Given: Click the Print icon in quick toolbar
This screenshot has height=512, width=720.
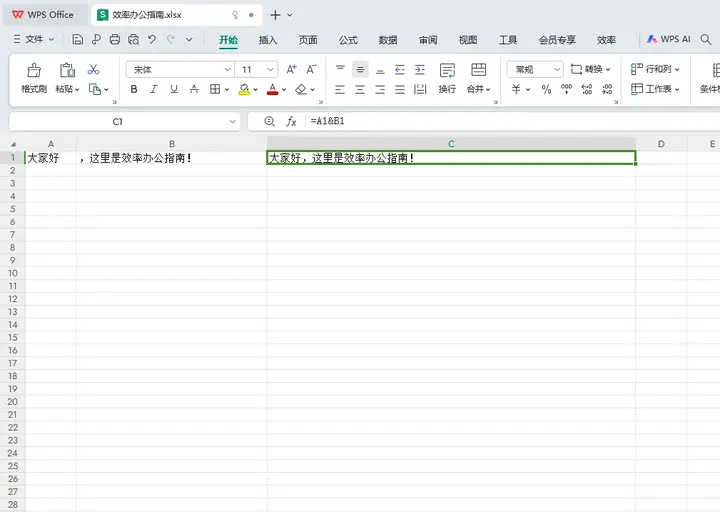Looking at the screenshot, I should 115,40.
